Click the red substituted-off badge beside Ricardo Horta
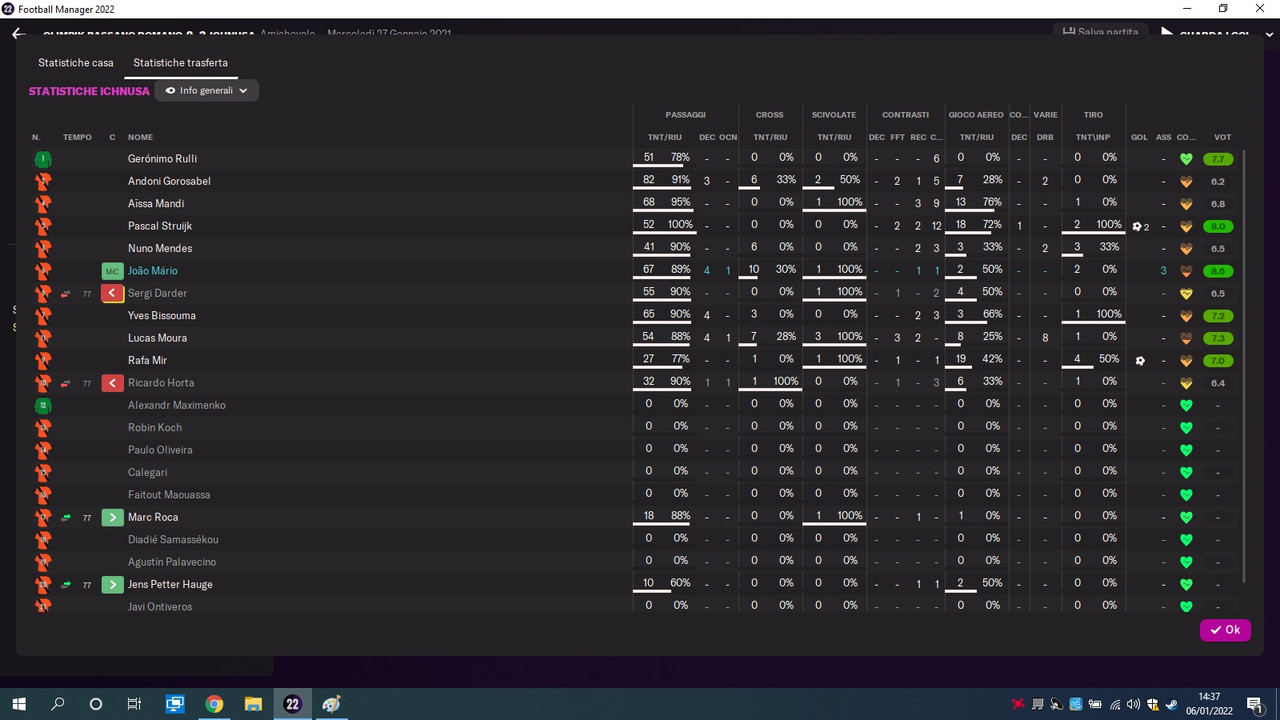The width and height of the screenshot is (1280, 720). coord(112,383)
